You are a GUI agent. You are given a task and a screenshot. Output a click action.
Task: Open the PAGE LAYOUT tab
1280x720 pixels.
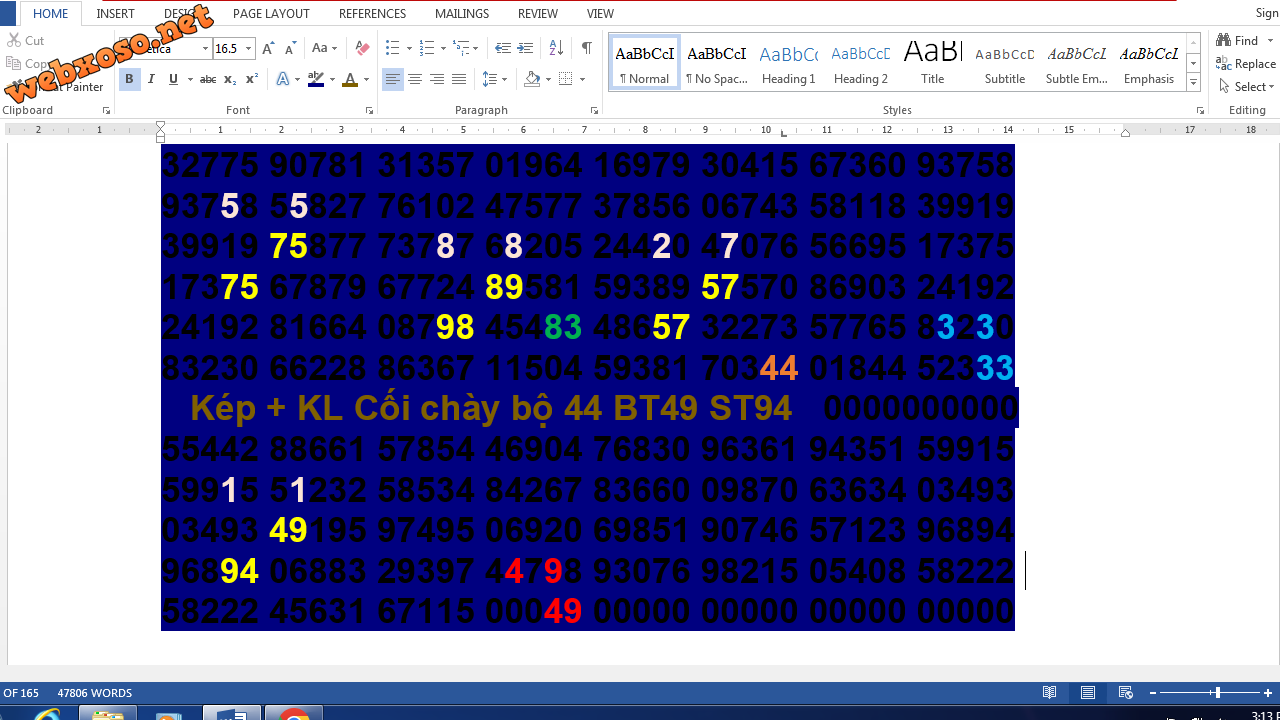pyautogui.click(x=271, y=14)
